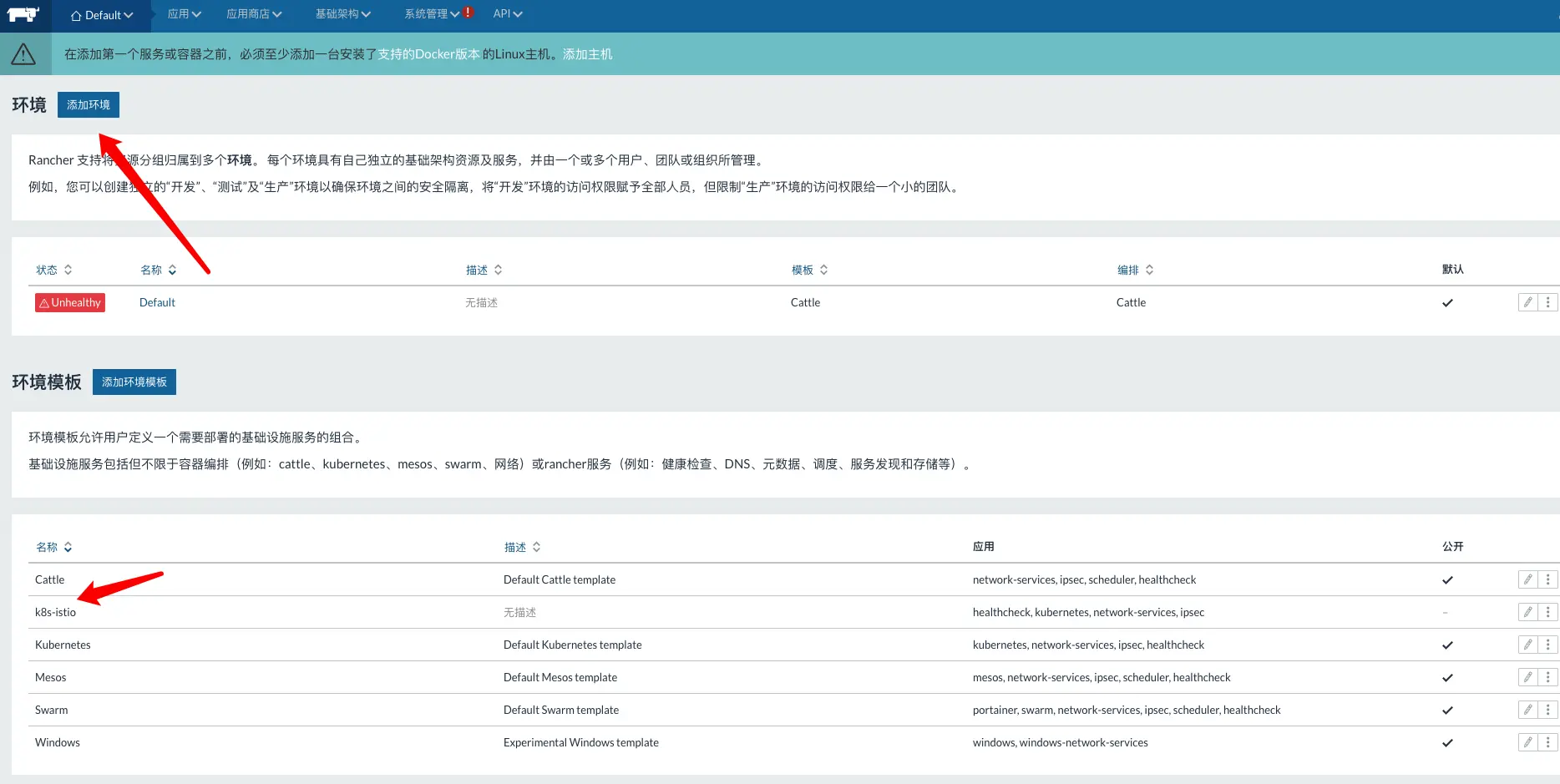Viewport: 1560px width, 784px height.
Task: Sort the environment templates table by 描述
Action: pos(523,547)
